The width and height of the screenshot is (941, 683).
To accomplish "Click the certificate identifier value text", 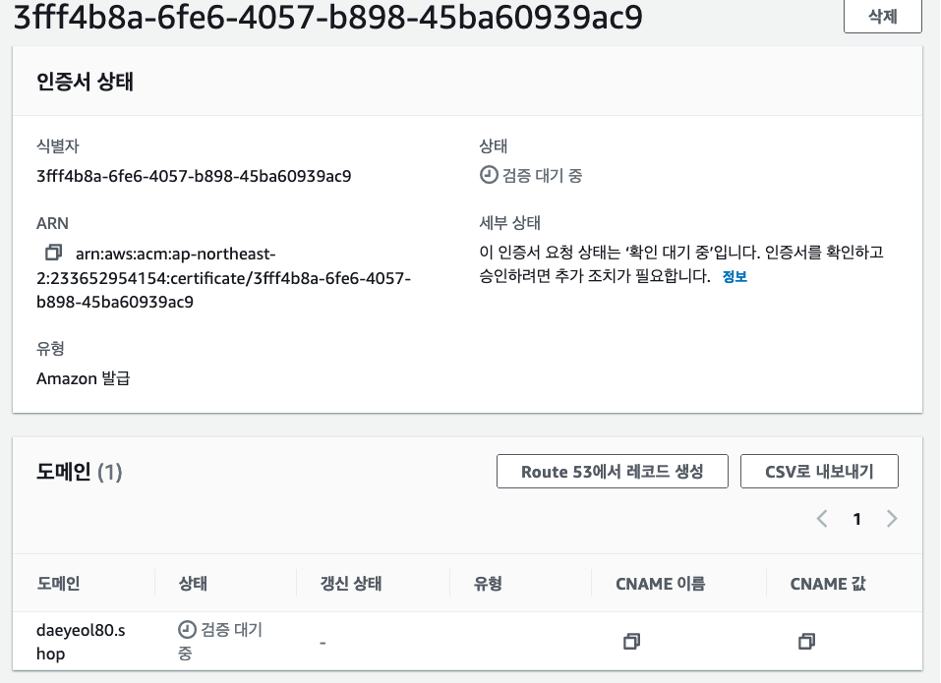I will click(193, 176).
